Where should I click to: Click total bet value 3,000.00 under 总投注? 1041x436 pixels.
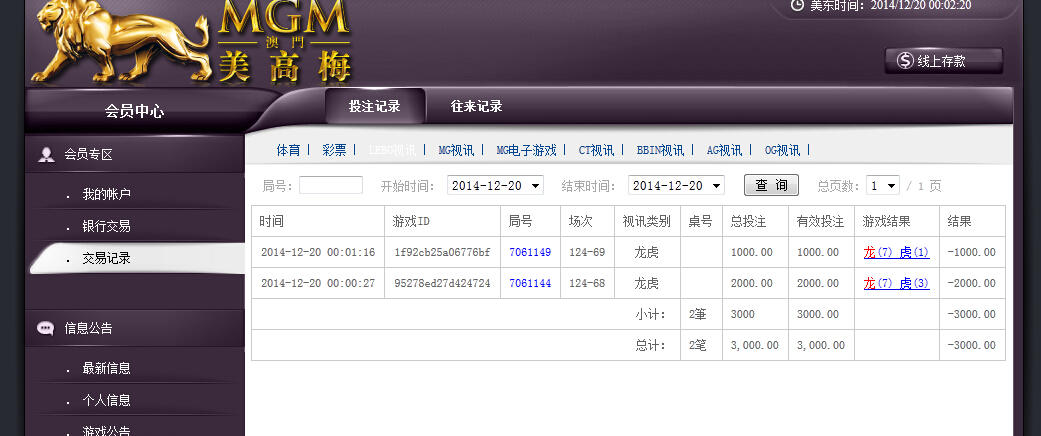754,345
